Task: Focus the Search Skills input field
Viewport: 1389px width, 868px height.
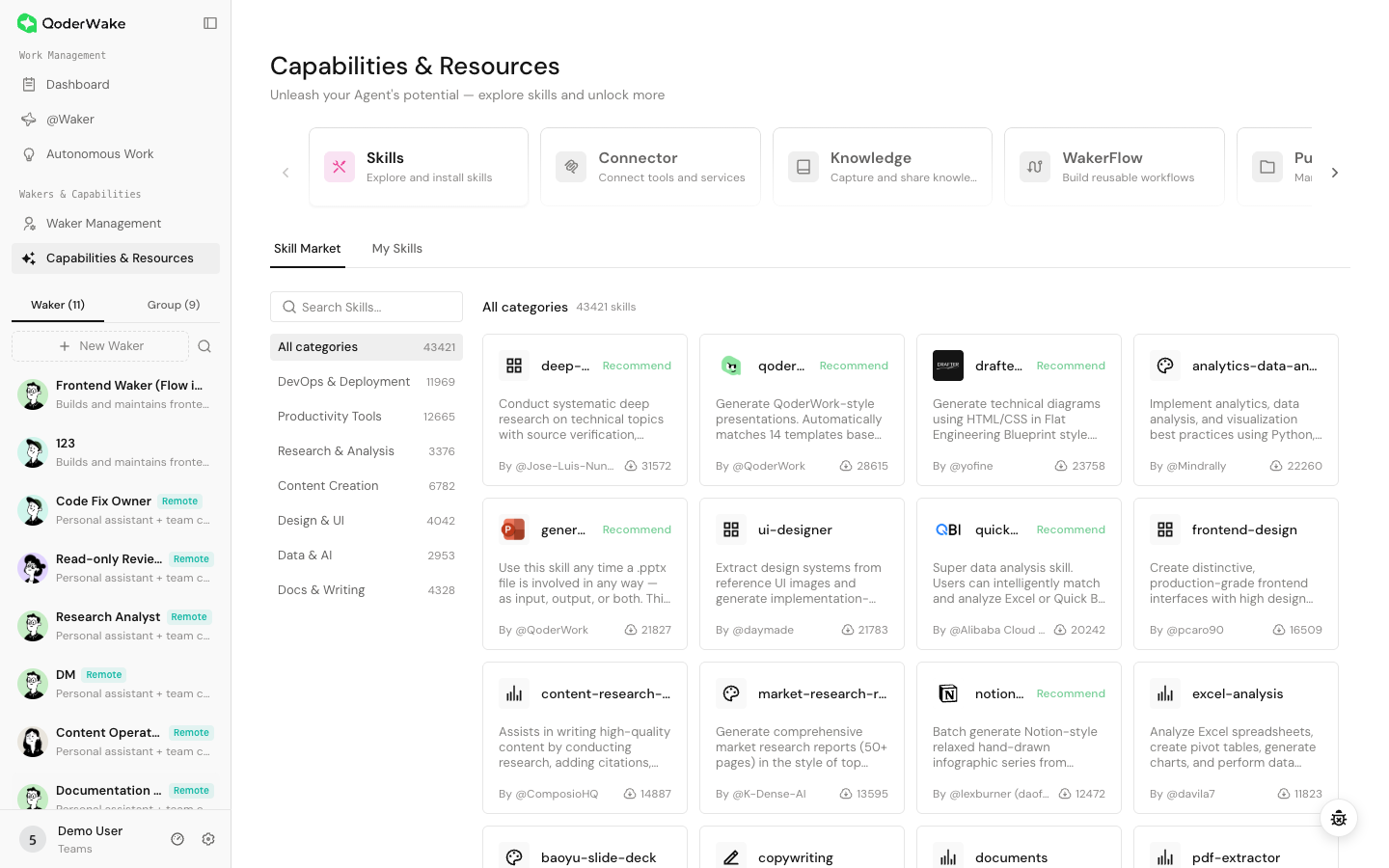Action: tap(367, 307)
